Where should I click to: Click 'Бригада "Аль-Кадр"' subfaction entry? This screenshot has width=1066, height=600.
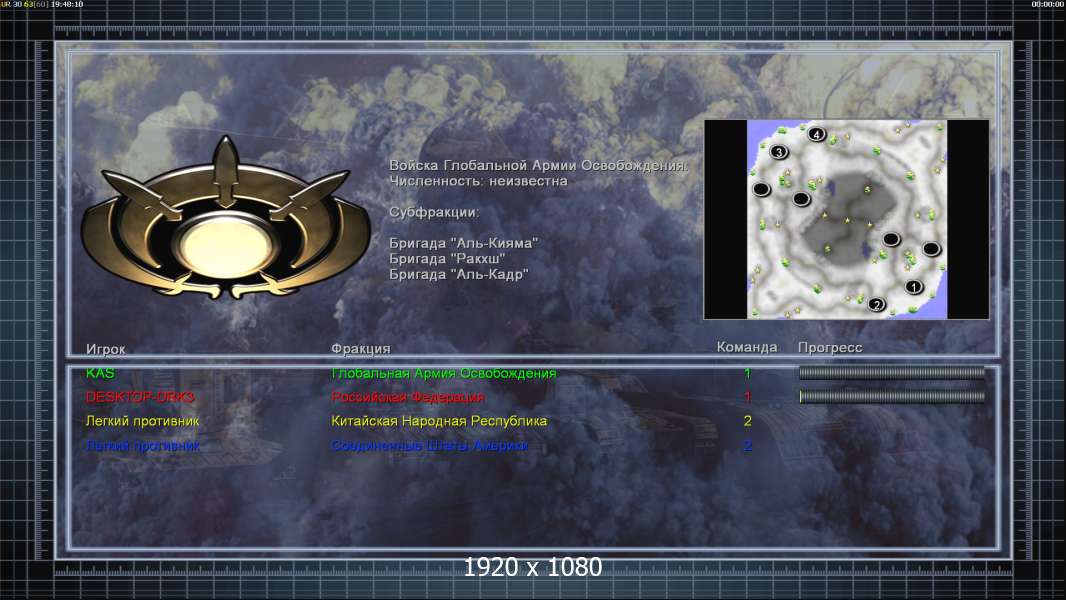[x=459, y=275]
